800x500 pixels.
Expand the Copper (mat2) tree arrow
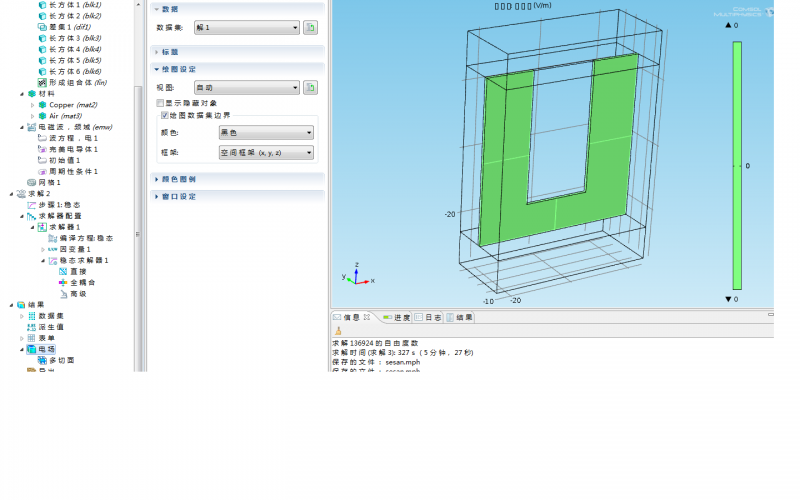click(x=33, y=105)
